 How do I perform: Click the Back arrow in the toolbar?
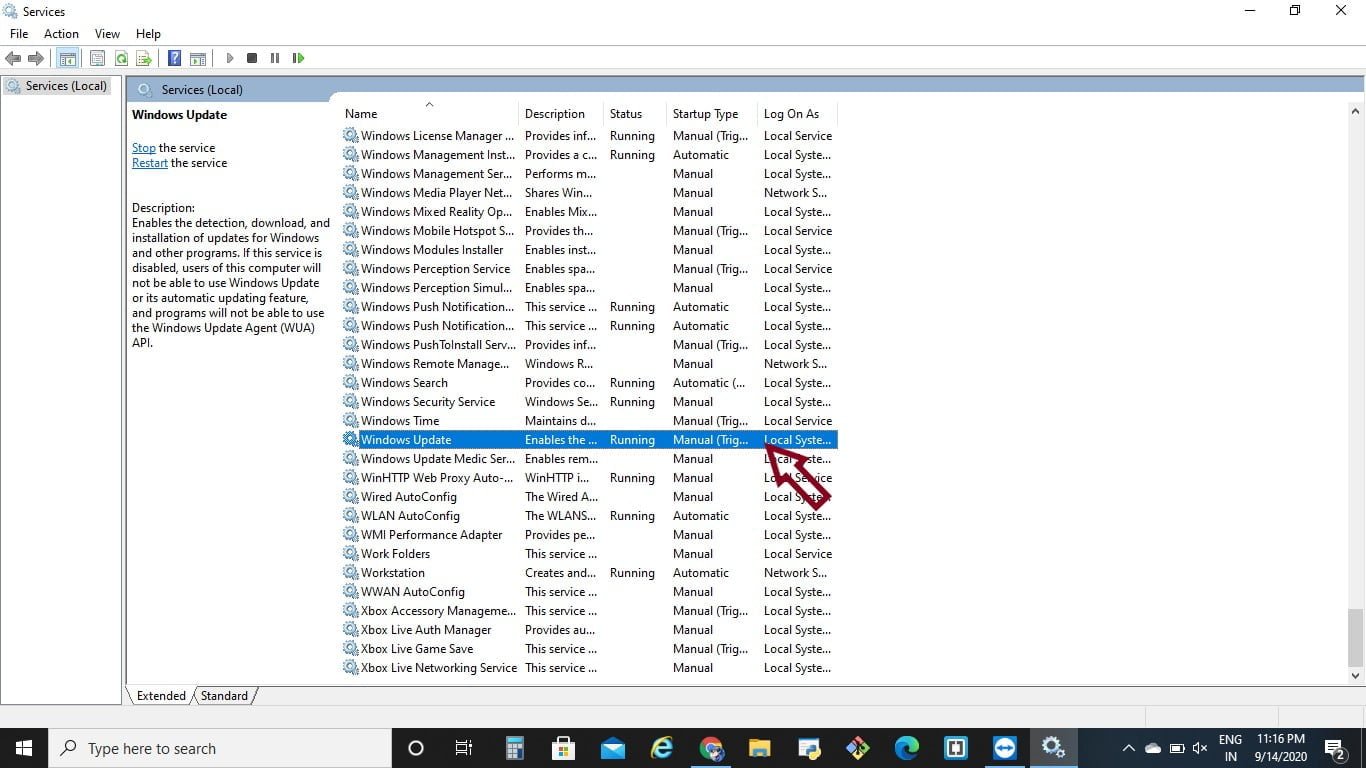point(13,58)
